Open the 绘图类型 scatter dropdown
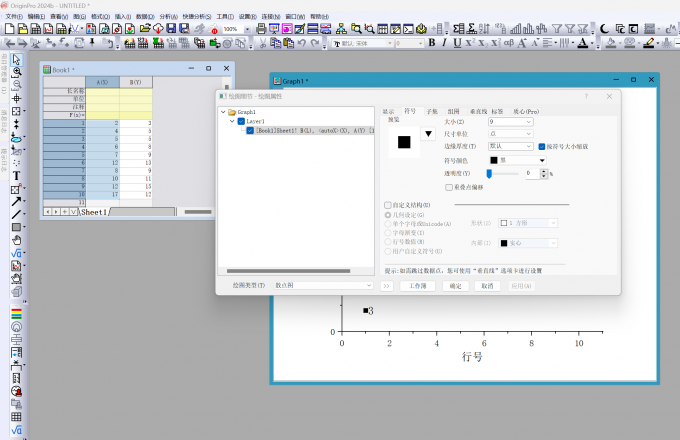Screen dimensions: 680x440 [324, 285]
